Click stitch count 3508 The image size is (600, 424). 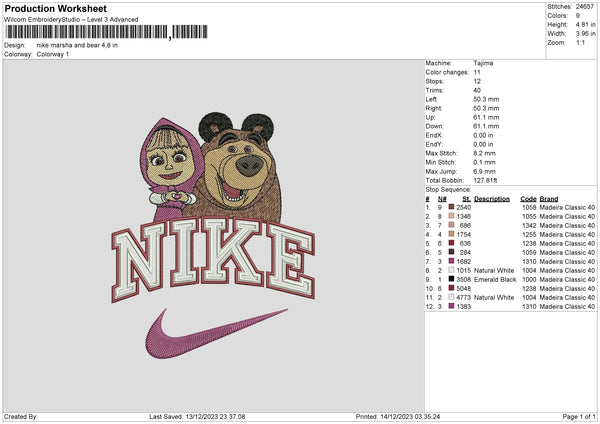463,279
